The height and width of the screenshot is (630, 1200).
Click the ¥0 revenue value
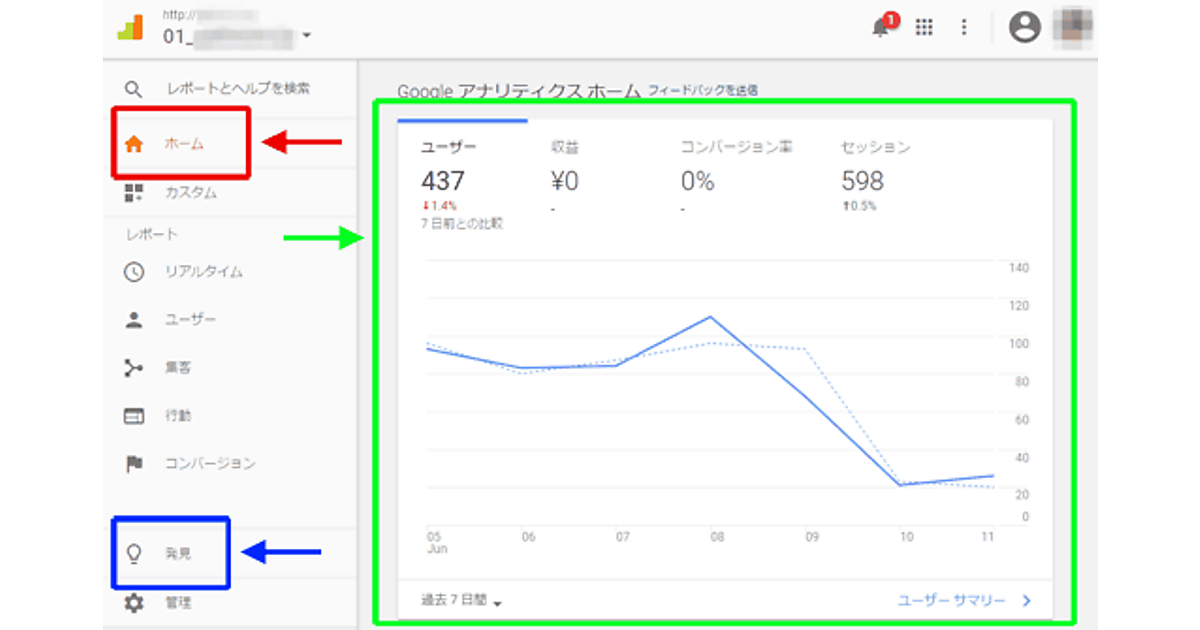click(x=565, y=181)
